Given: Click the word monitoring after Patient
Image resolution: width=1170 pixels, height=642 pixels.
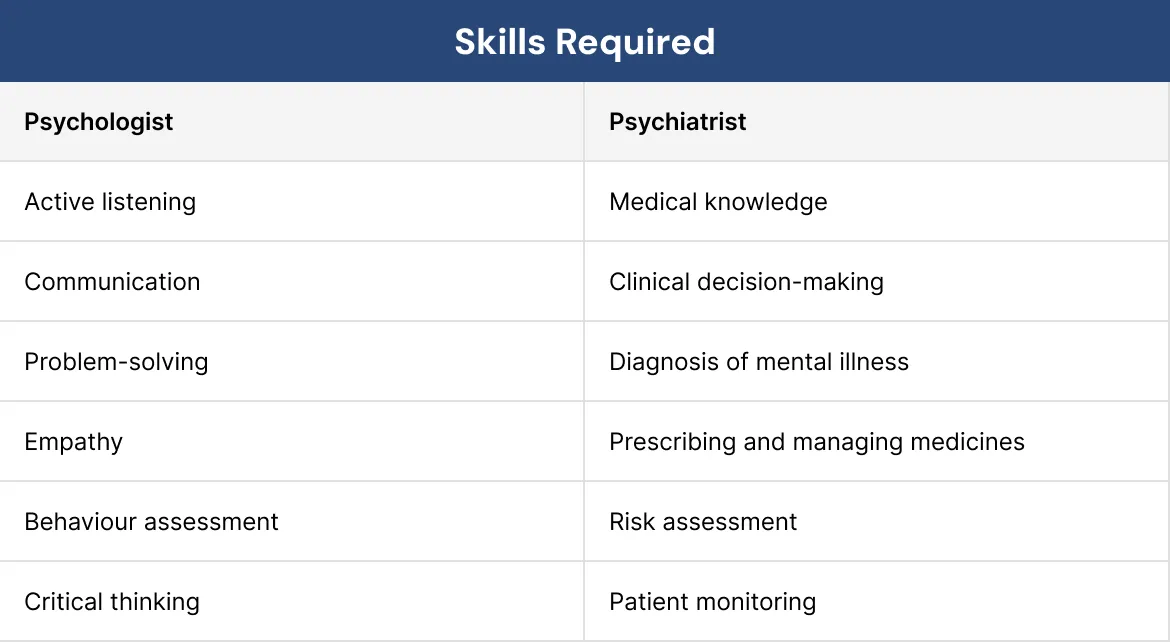Looking at the screenshot, I should point(752,602).
